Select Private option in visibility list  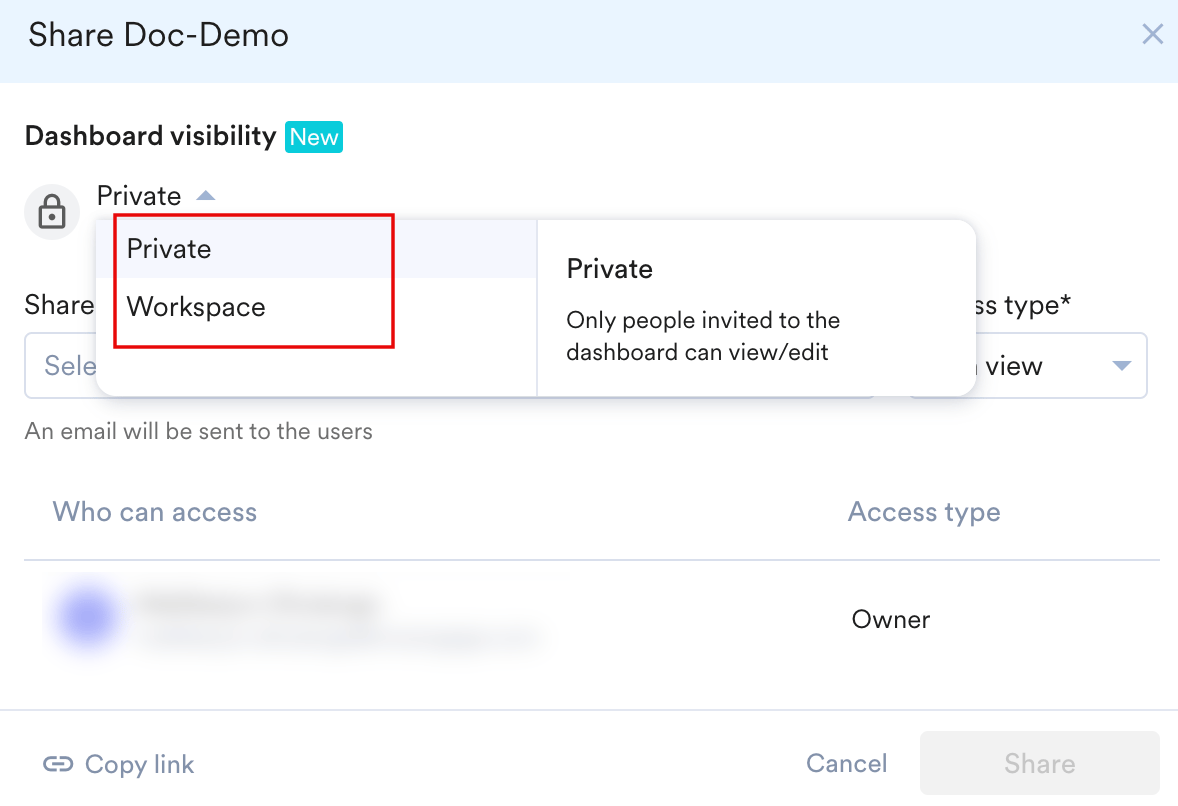(316, 249)
